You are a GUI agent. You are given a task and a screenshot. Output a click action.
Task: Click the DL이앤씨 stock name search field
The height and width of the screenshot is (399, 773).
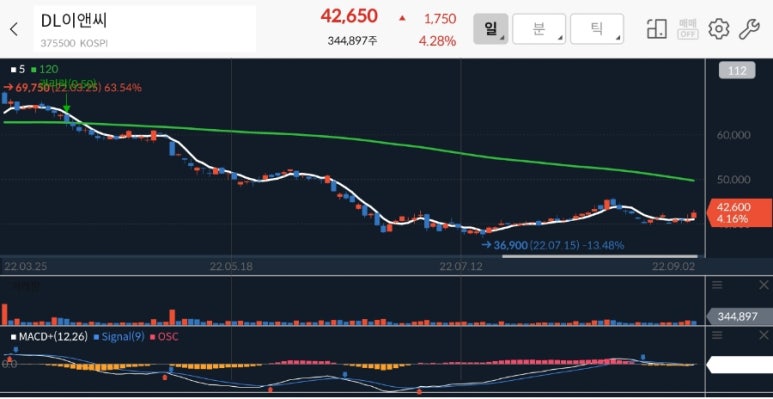click(144, 29)
